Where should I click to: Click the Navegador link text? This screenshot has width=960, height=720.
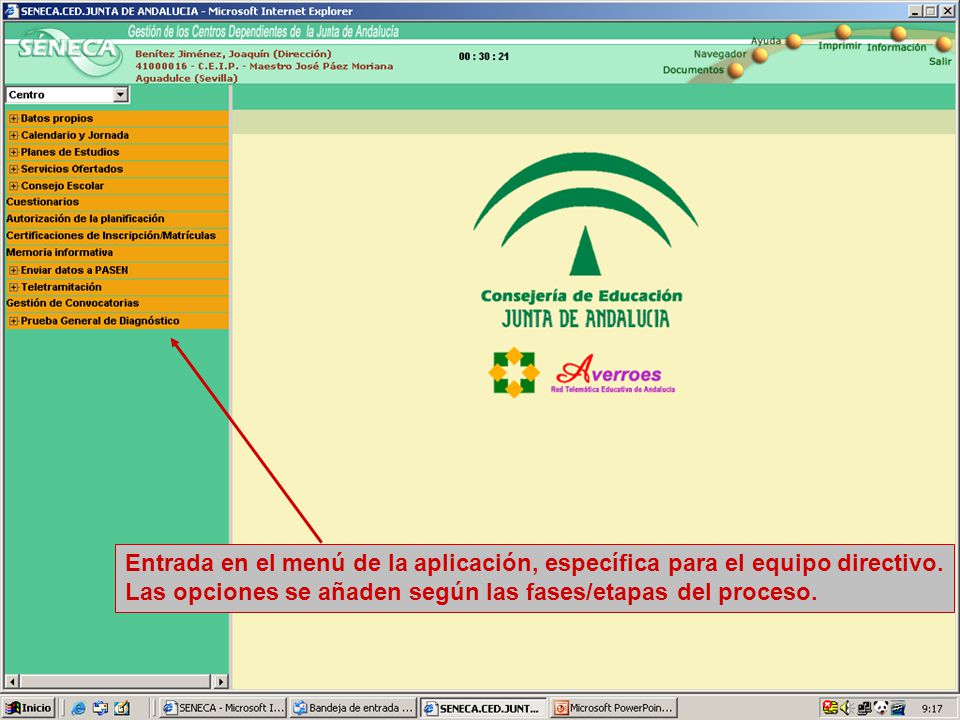[720, 54]
